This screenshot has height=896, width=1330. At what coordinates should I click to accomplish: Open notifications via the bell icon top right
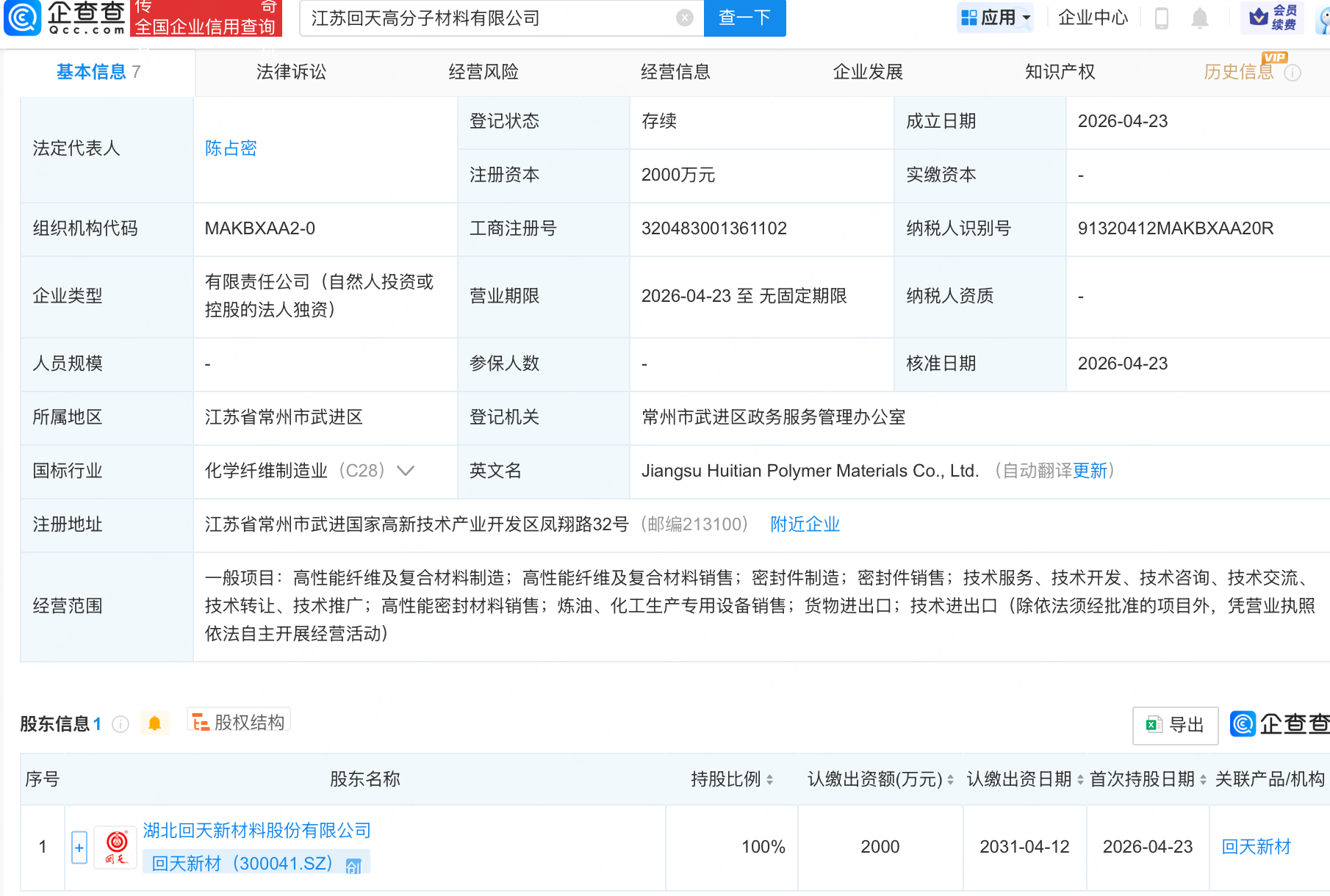[x=1199, y=18]
